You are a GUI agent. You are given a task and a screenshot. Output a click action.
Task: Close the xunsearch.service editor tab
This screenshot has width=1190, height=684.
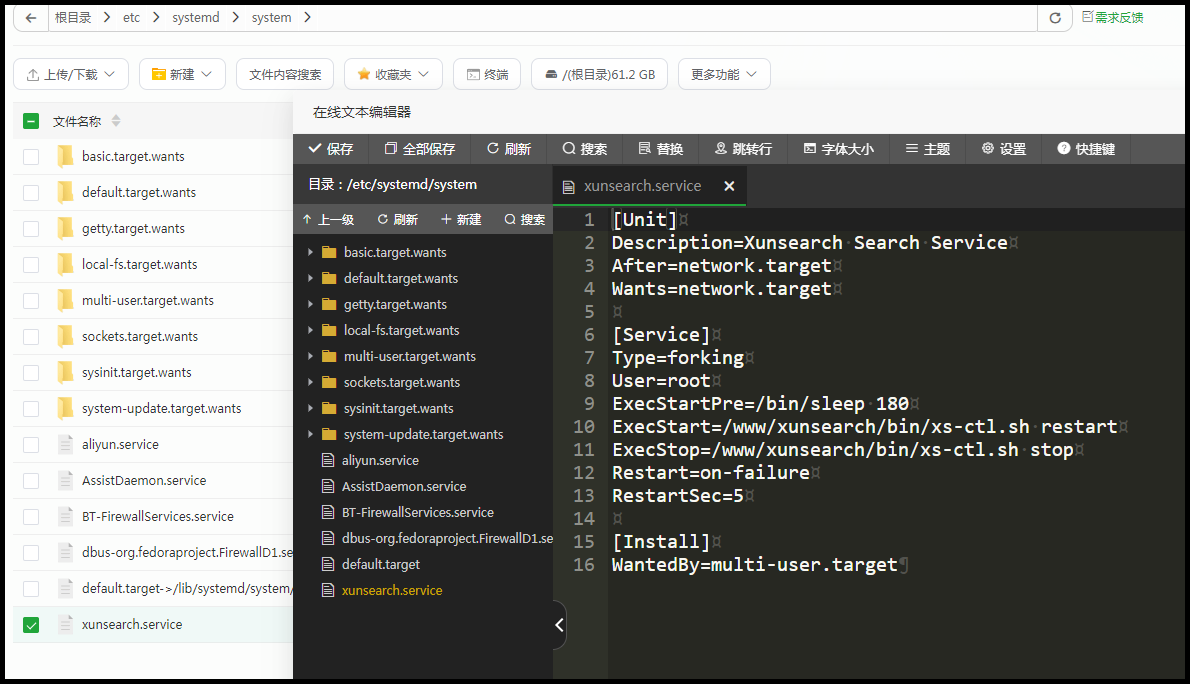[x=729, y=186]
